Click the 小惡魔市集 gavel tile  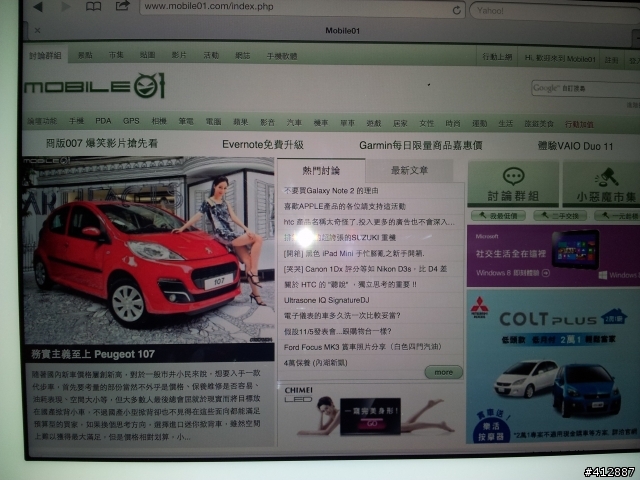point(602,184)
